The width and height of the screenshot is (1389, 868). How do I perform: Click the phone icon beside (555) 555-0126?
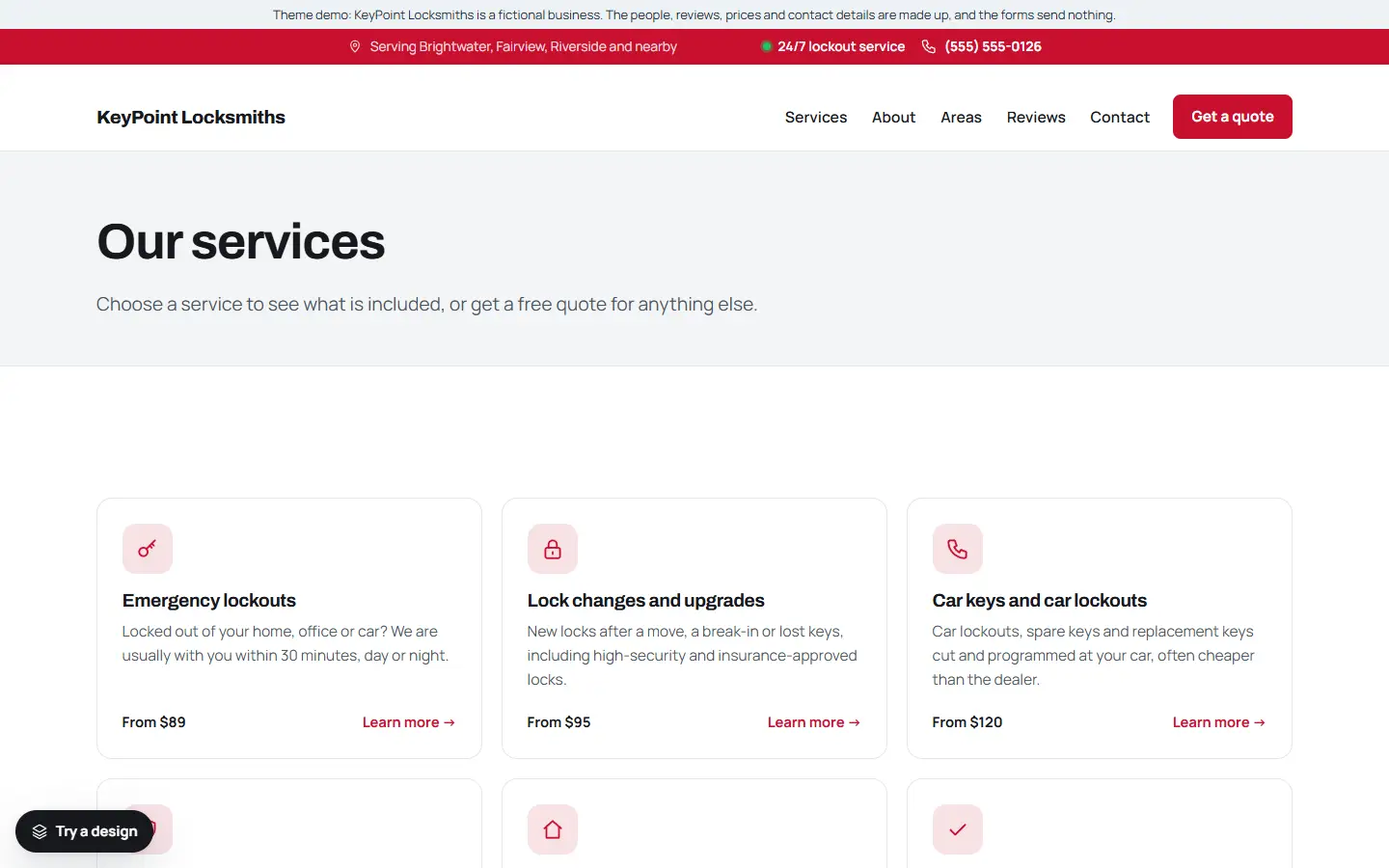coord(929,46)
